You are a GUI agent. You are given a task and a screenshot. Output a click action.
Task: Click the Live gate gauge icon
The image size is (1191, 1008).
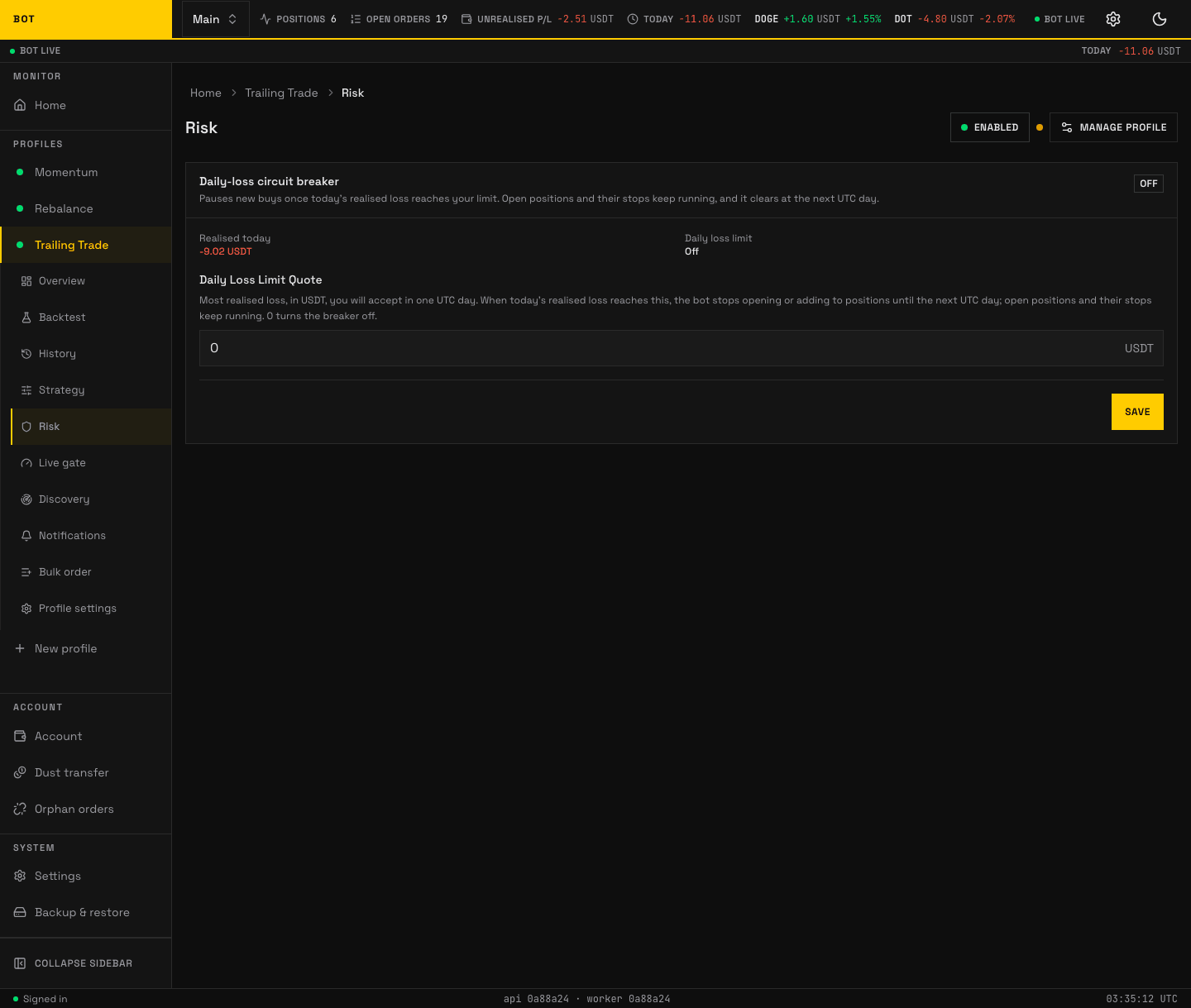26,463
